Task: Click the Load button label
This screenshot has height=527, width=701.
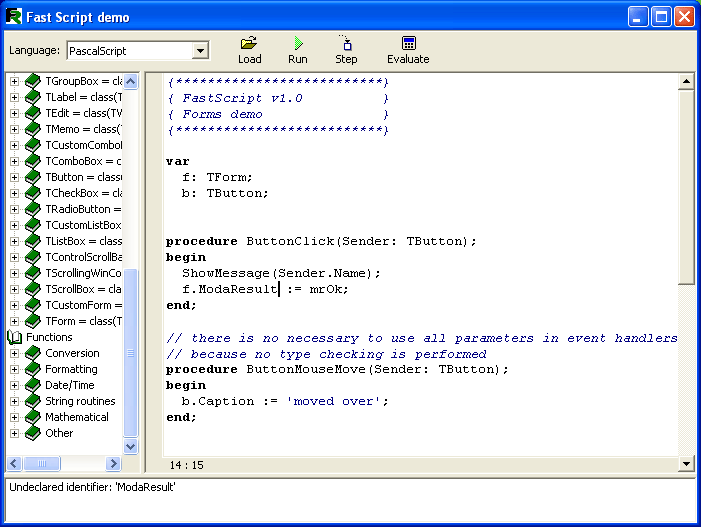Action: 249,59
